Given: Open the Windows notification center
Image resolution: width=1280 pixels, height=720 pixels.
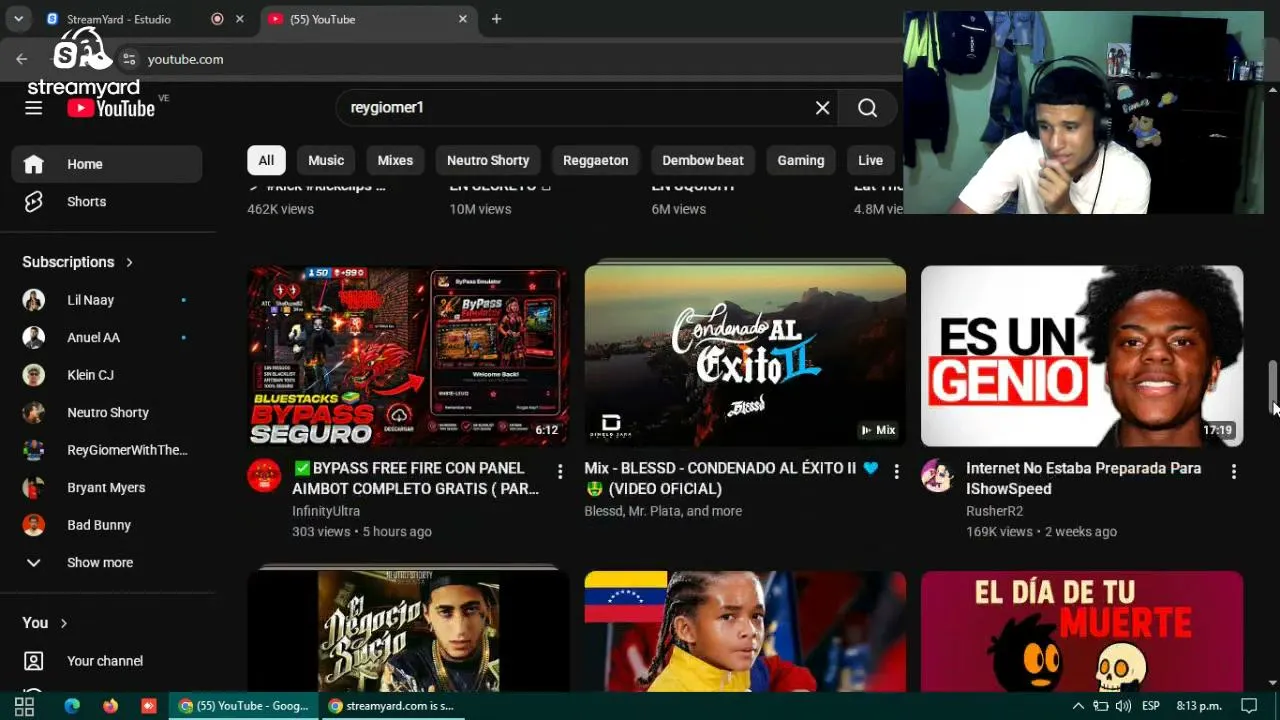Looking at the screenshot, I should [1249, 706].
